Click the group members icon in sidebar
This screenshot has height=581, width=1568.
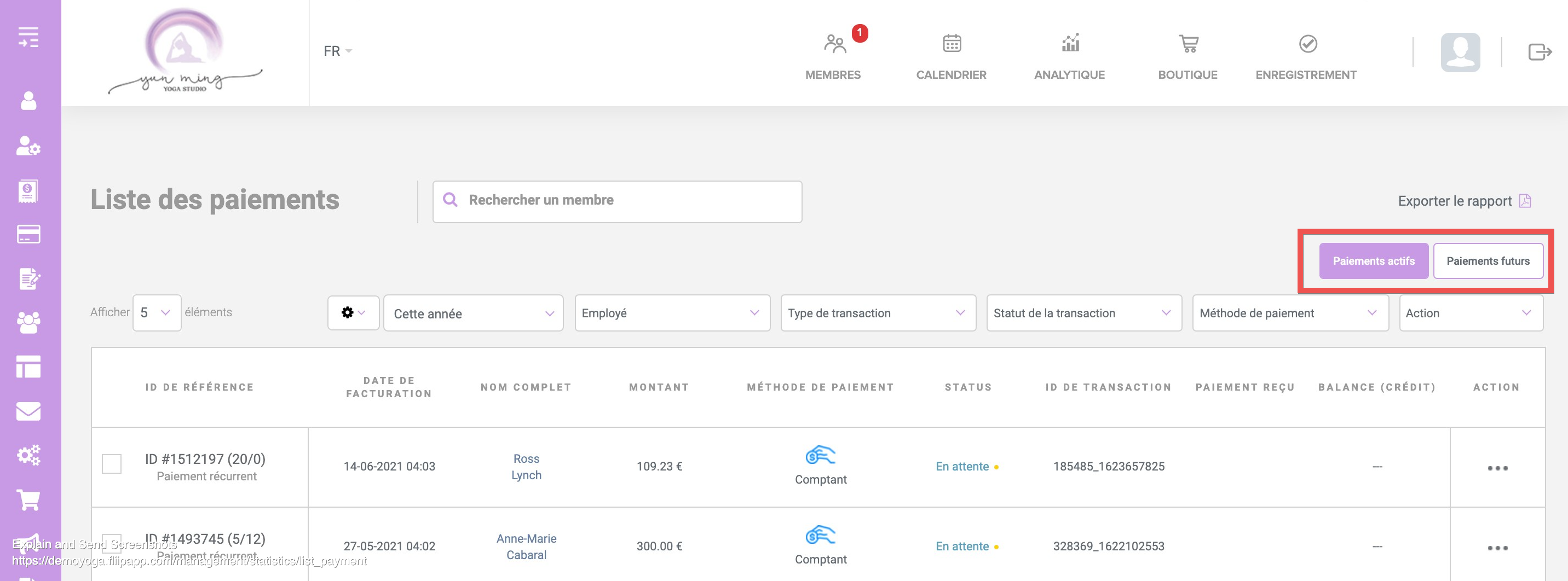click(x=28, y=322)
